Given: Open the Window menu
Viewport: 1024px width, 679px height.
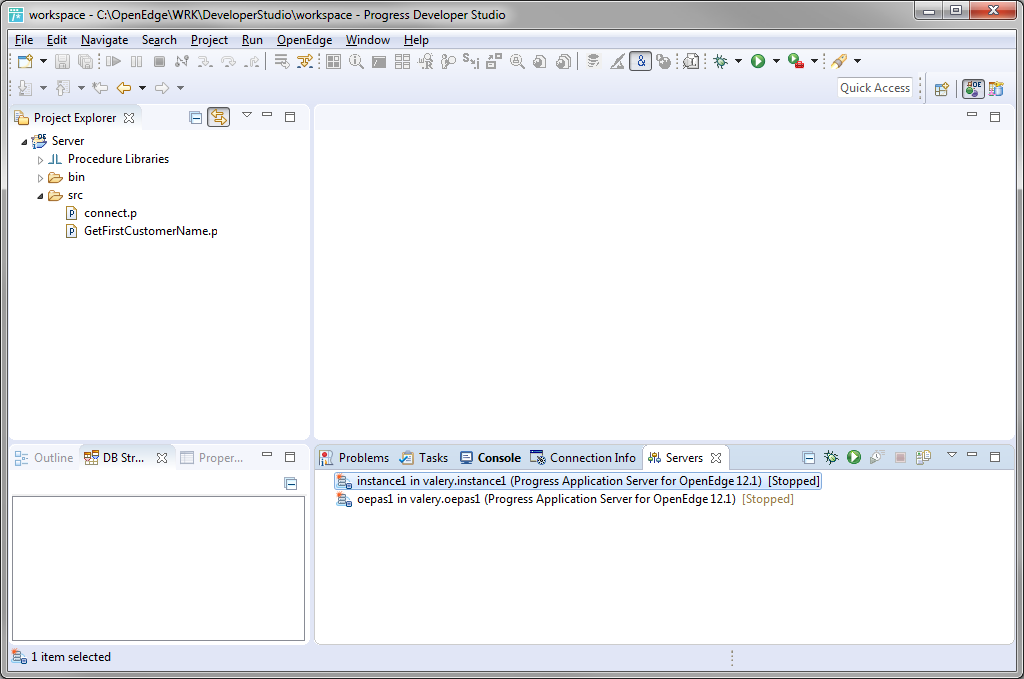Looking at the screenshot, I should point(368,40).
